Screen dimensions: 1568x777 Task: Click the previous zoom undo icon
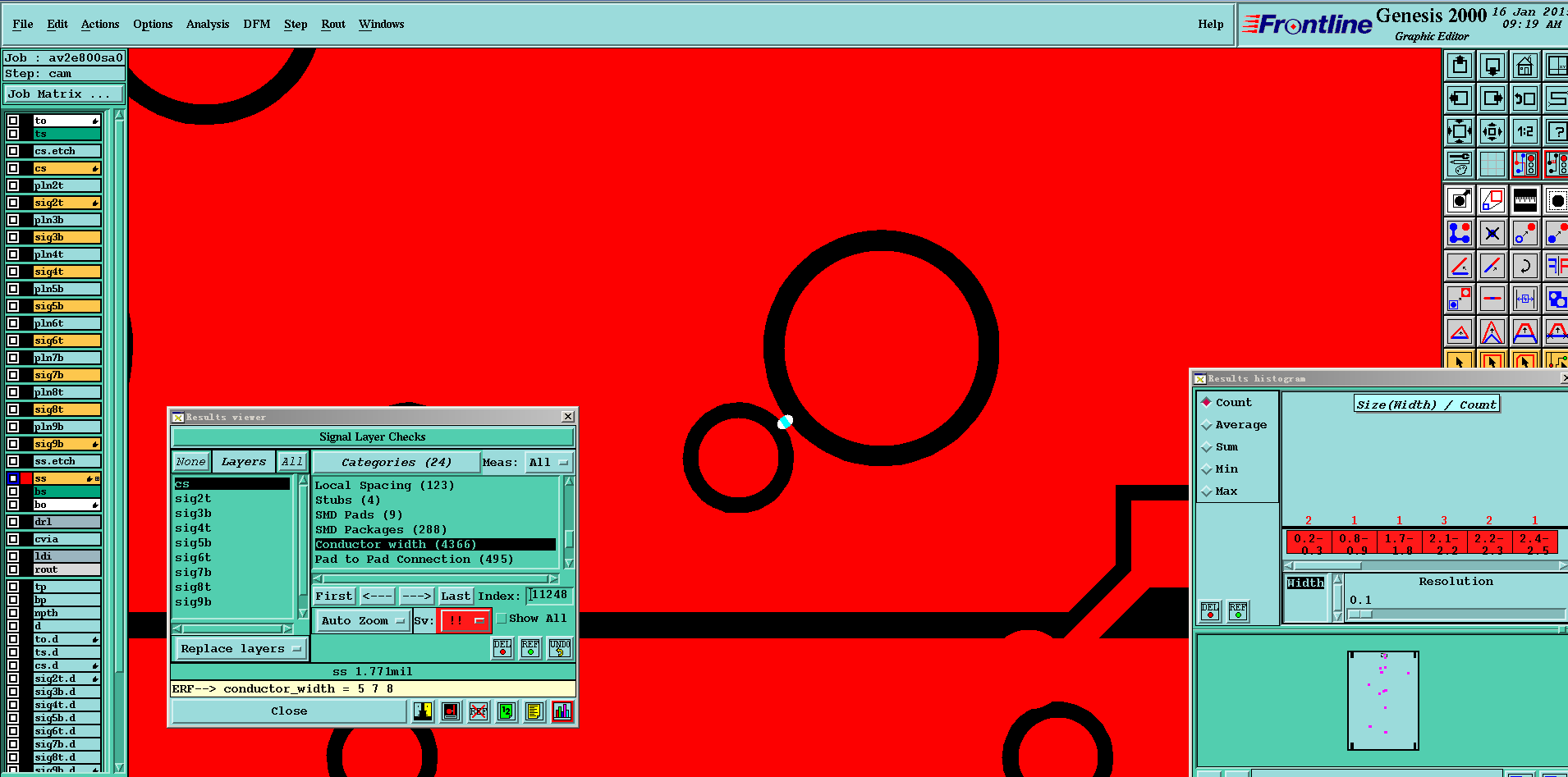(x=1524, y=98)
